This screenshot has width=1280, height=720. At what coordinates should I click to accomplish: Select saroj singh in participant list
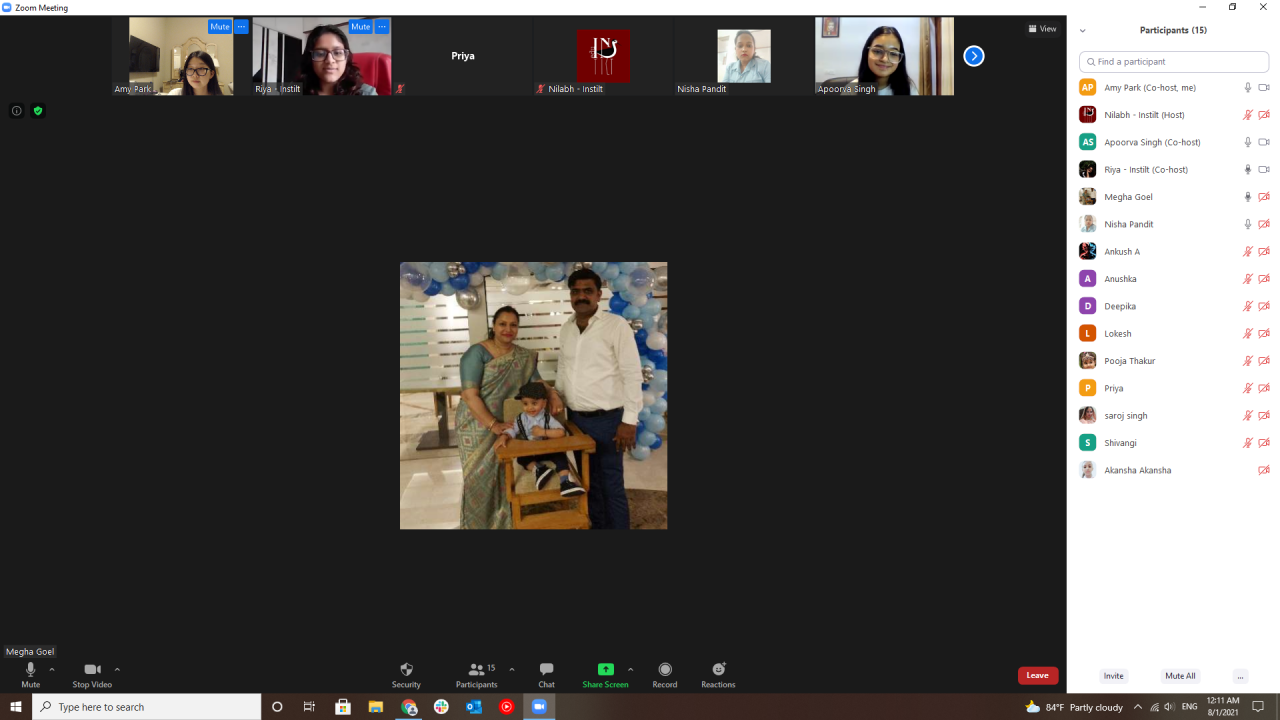[1174, 416]
